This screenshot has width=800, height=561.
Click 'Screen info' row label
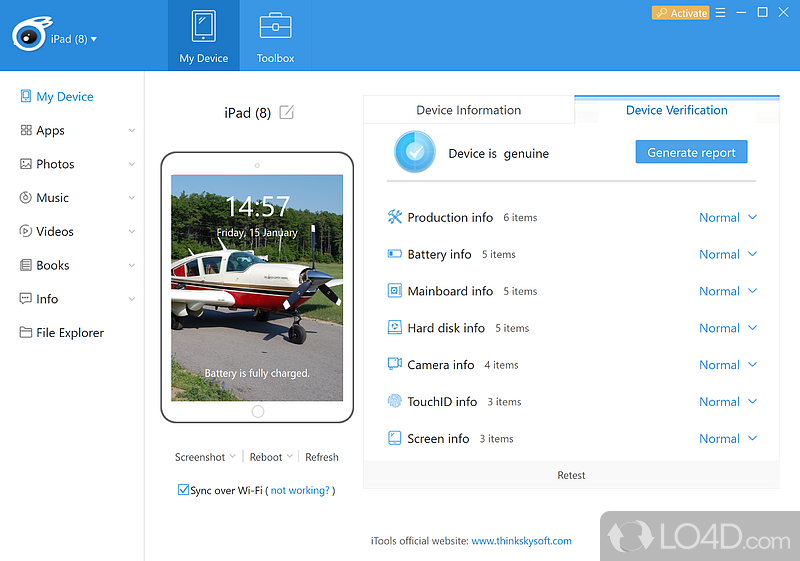point(438,438)
